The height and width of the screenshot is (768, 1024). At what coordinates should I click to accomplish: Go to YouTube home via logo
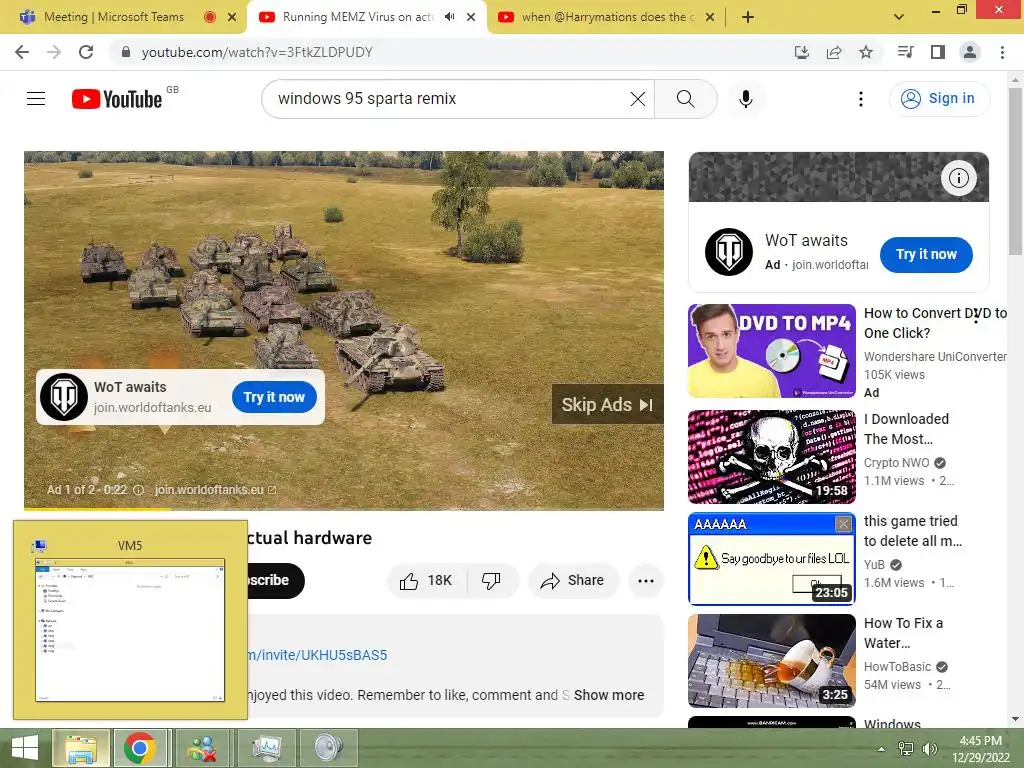pyautogui.click(x=117, y=99)
